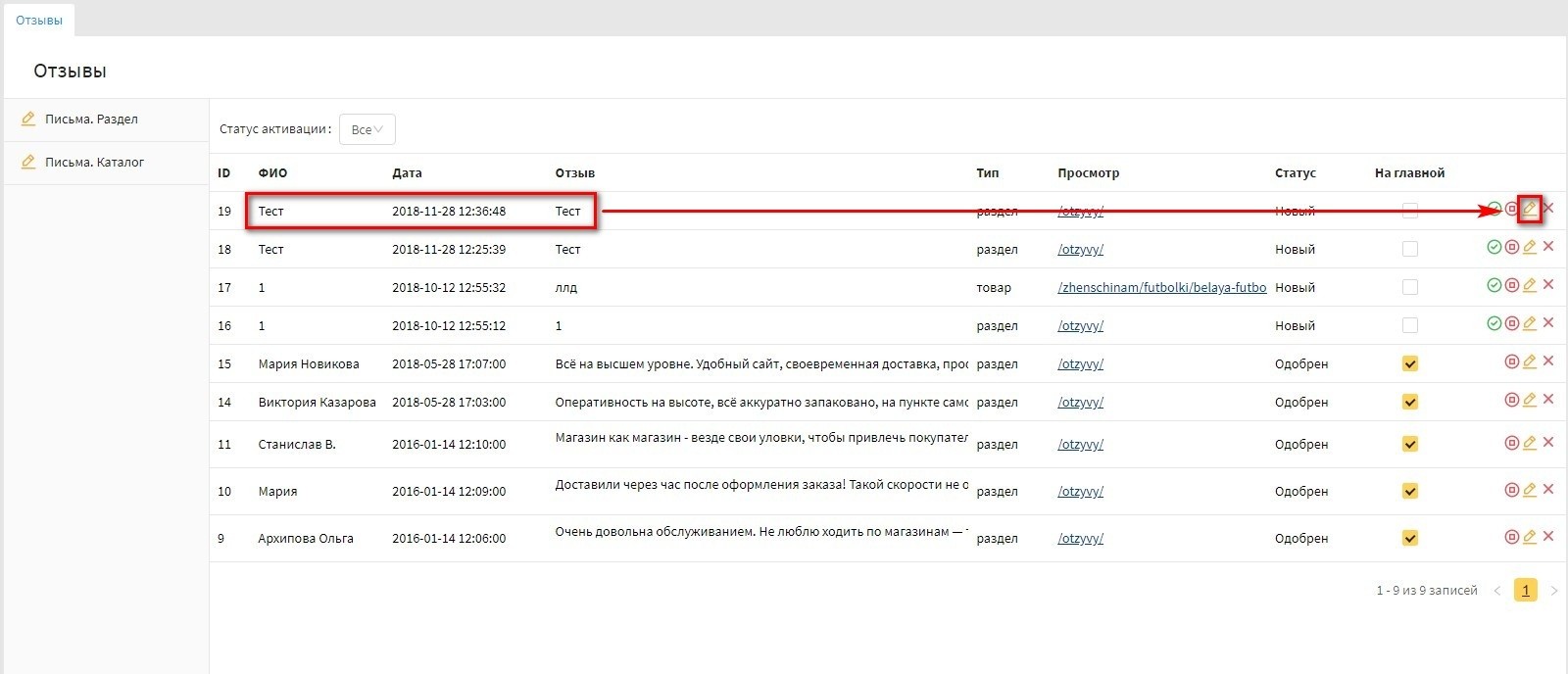Approve review 18 with the green checkmark
The height and width of the screenshot is (674, 1568).
[1494, 247]
